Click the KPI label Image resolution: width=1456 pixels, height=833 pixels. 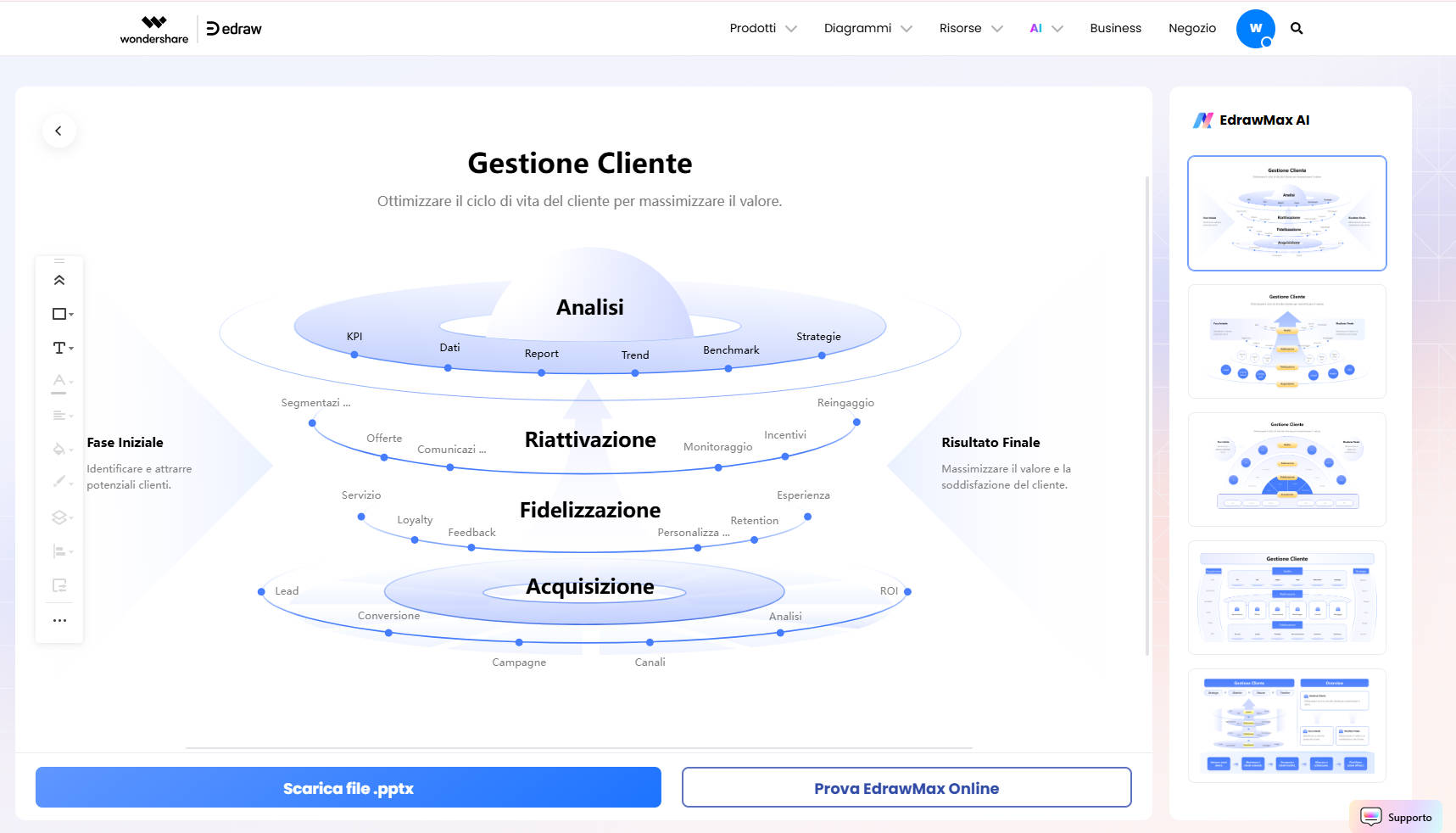[354, 337]
